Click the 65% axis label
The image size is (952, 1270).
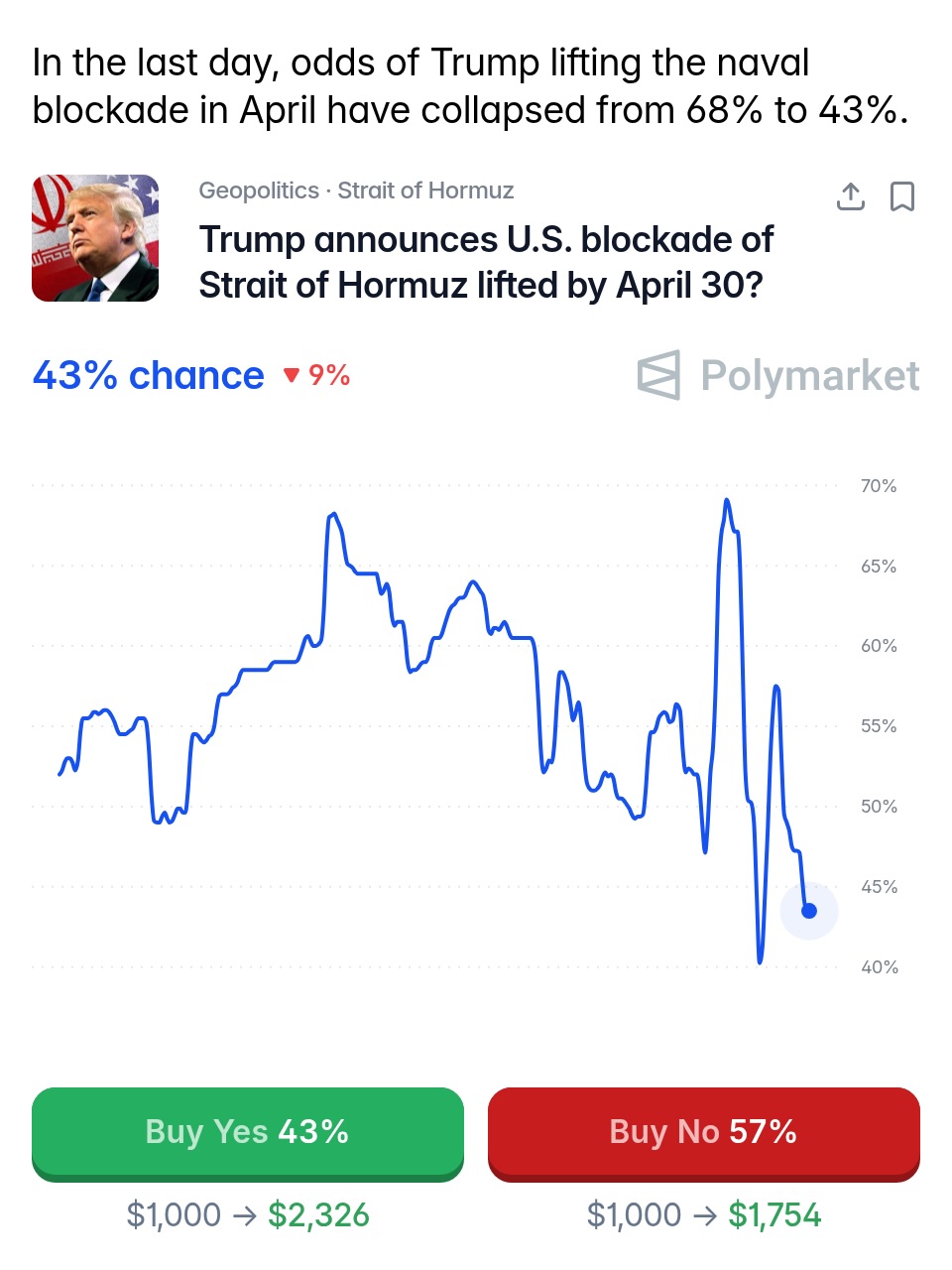pyautogui.click(x=878, y=567)
